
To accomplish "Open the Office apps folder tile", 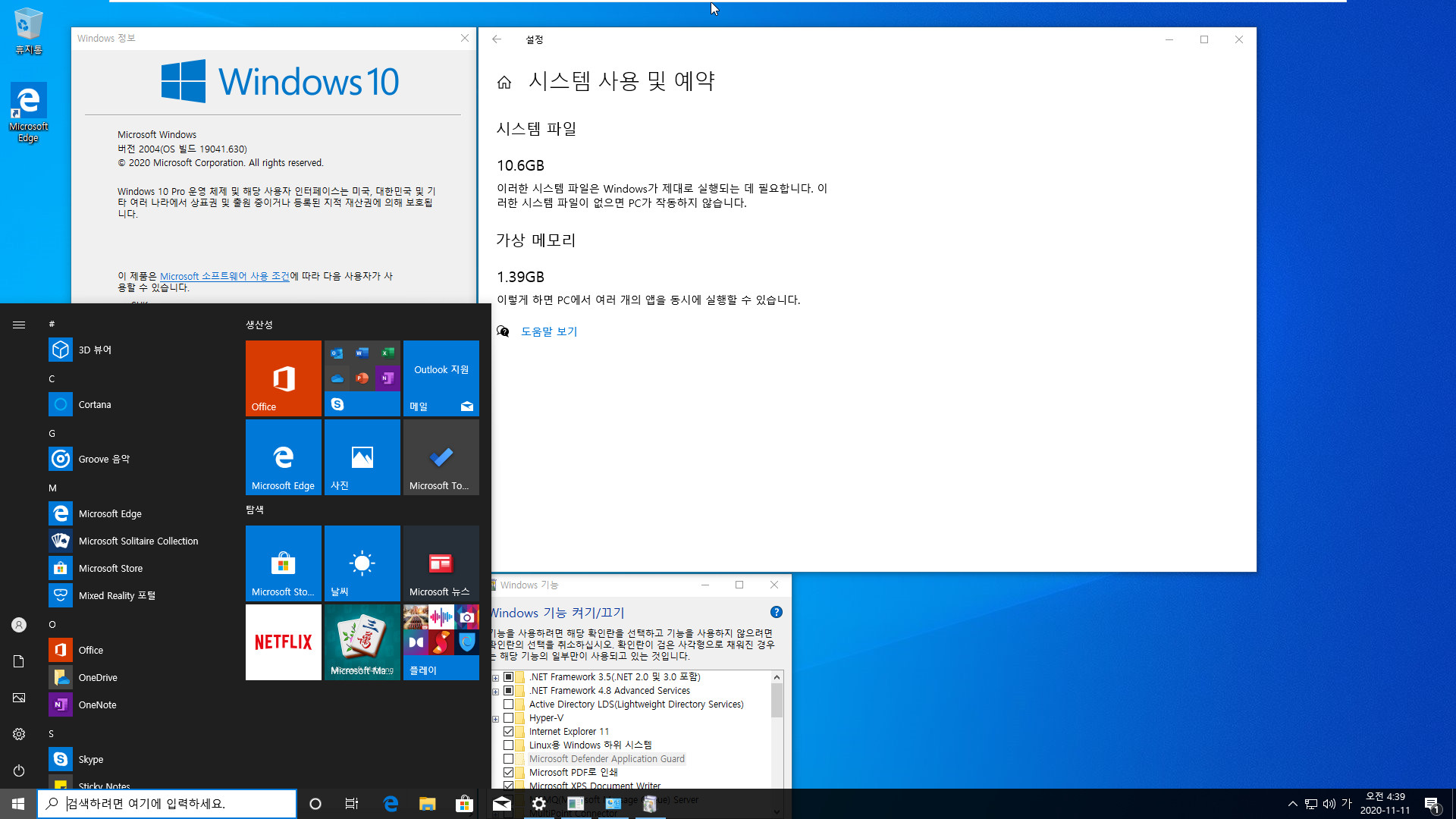I will click(x=362, y=378).
